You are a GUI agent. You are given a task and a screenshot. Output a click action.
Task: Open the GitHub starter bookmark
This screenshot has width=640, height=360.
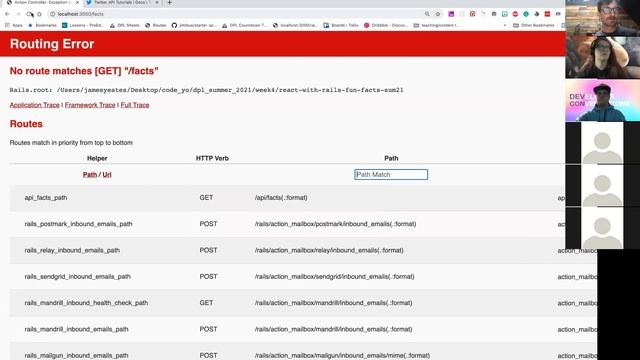pyautogui.click(x=194, y=25)
